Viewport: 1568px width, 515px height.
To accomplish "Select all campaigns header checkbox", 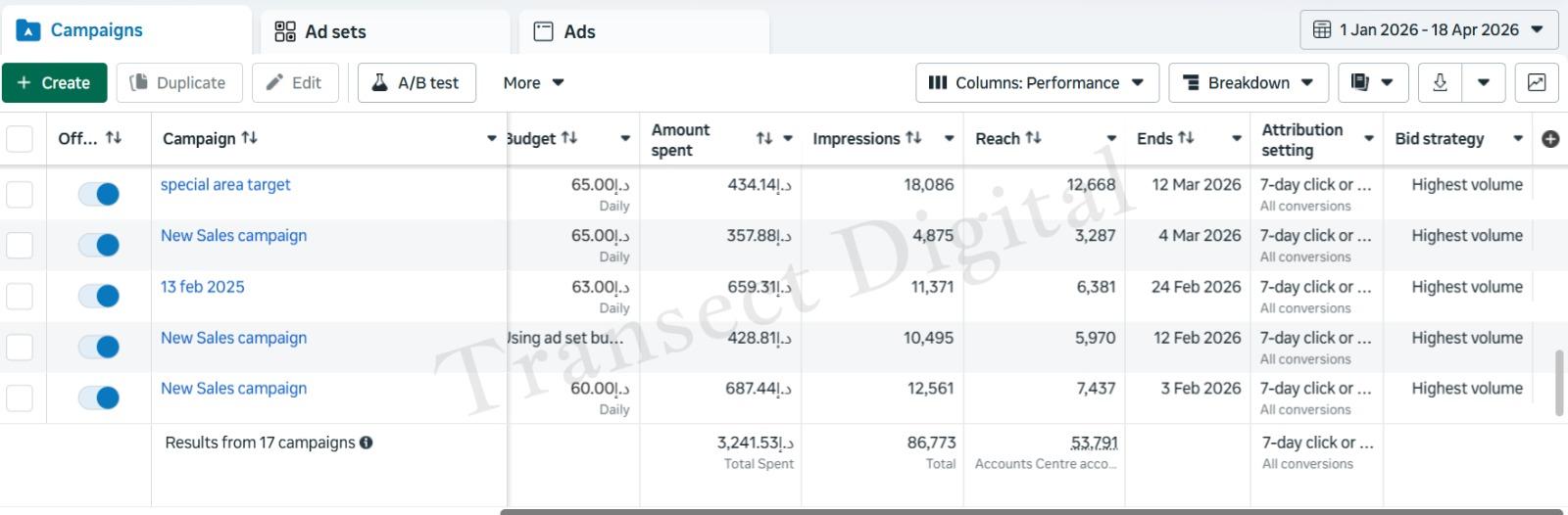I will (x=20, y=139).
